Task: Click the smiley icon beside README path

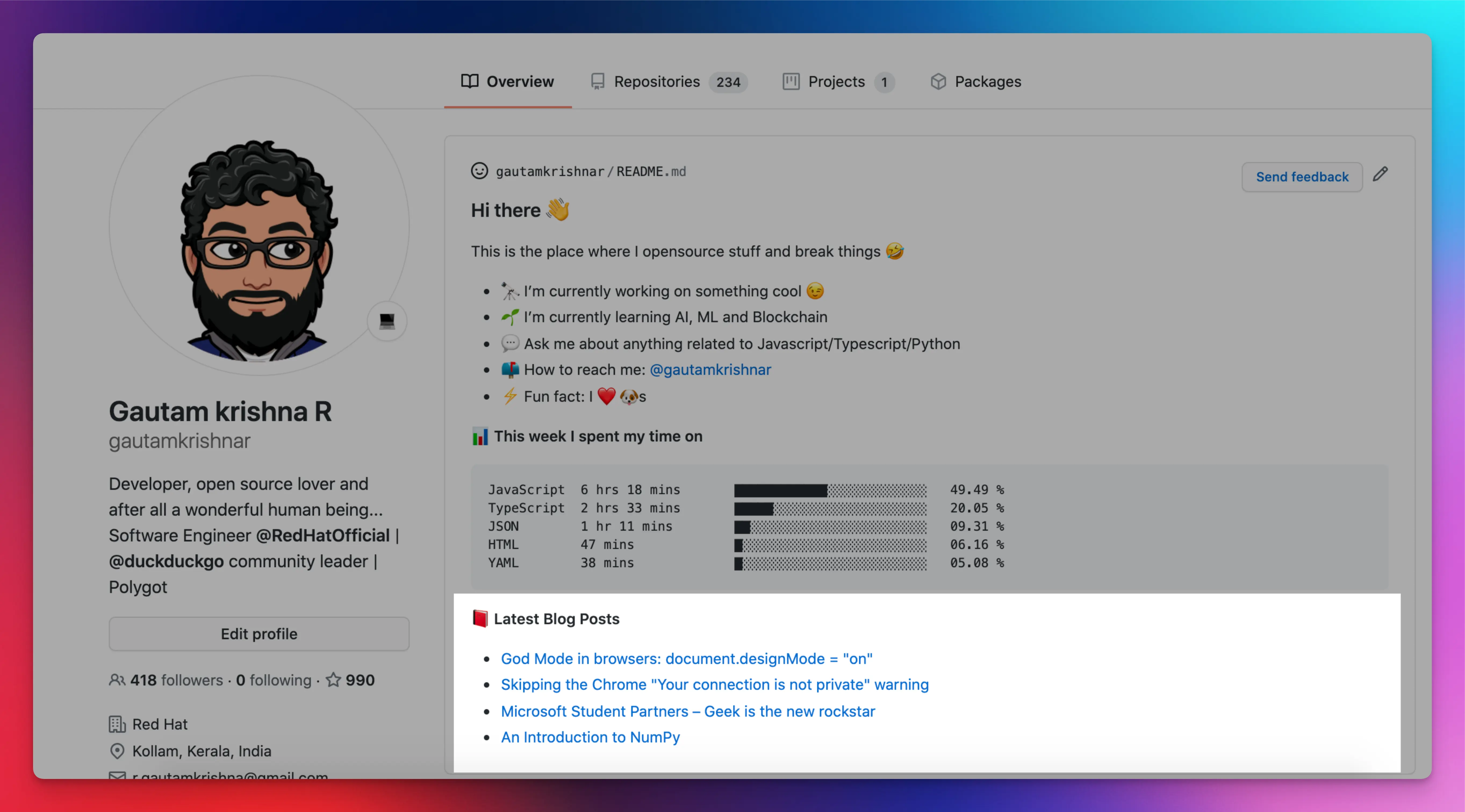Action: (479, 171)
